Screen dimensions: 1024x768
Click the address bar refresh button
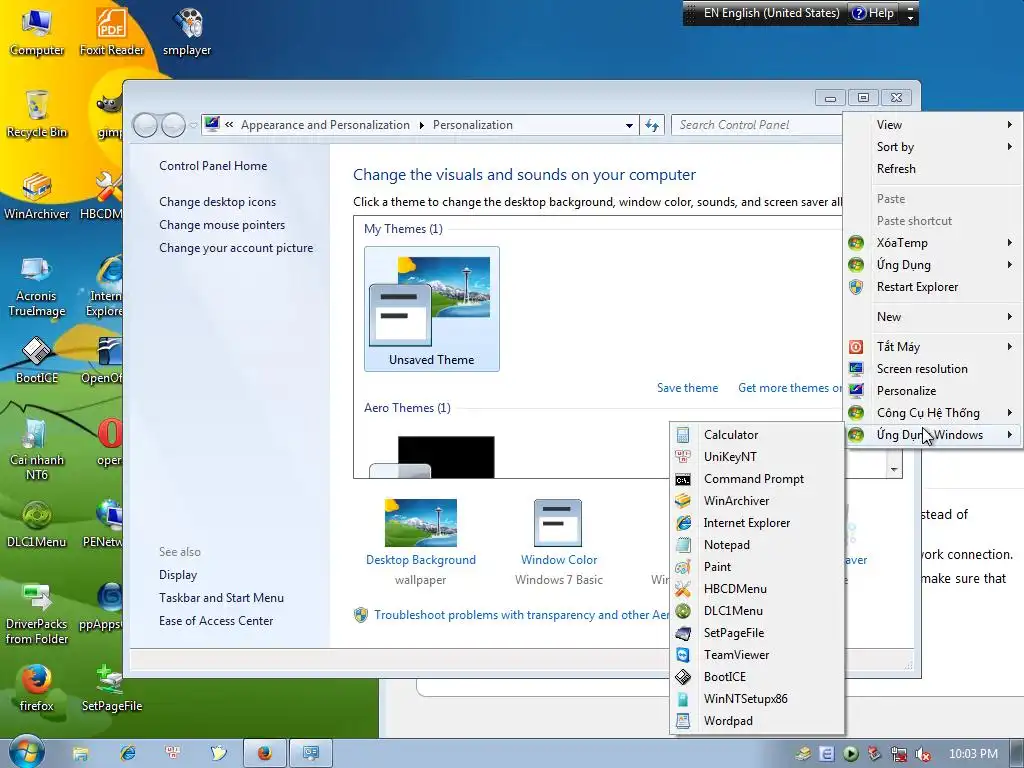click(652, 125)
